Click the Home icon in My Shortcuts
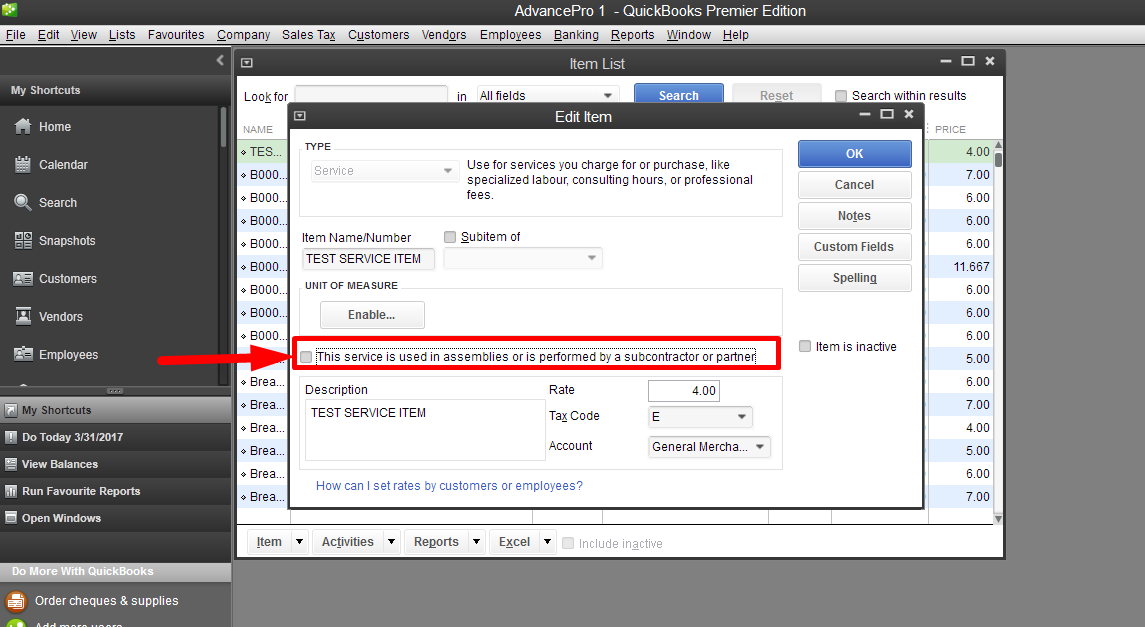Viewport: 1145px width, 627px height. tap(23, 127)
